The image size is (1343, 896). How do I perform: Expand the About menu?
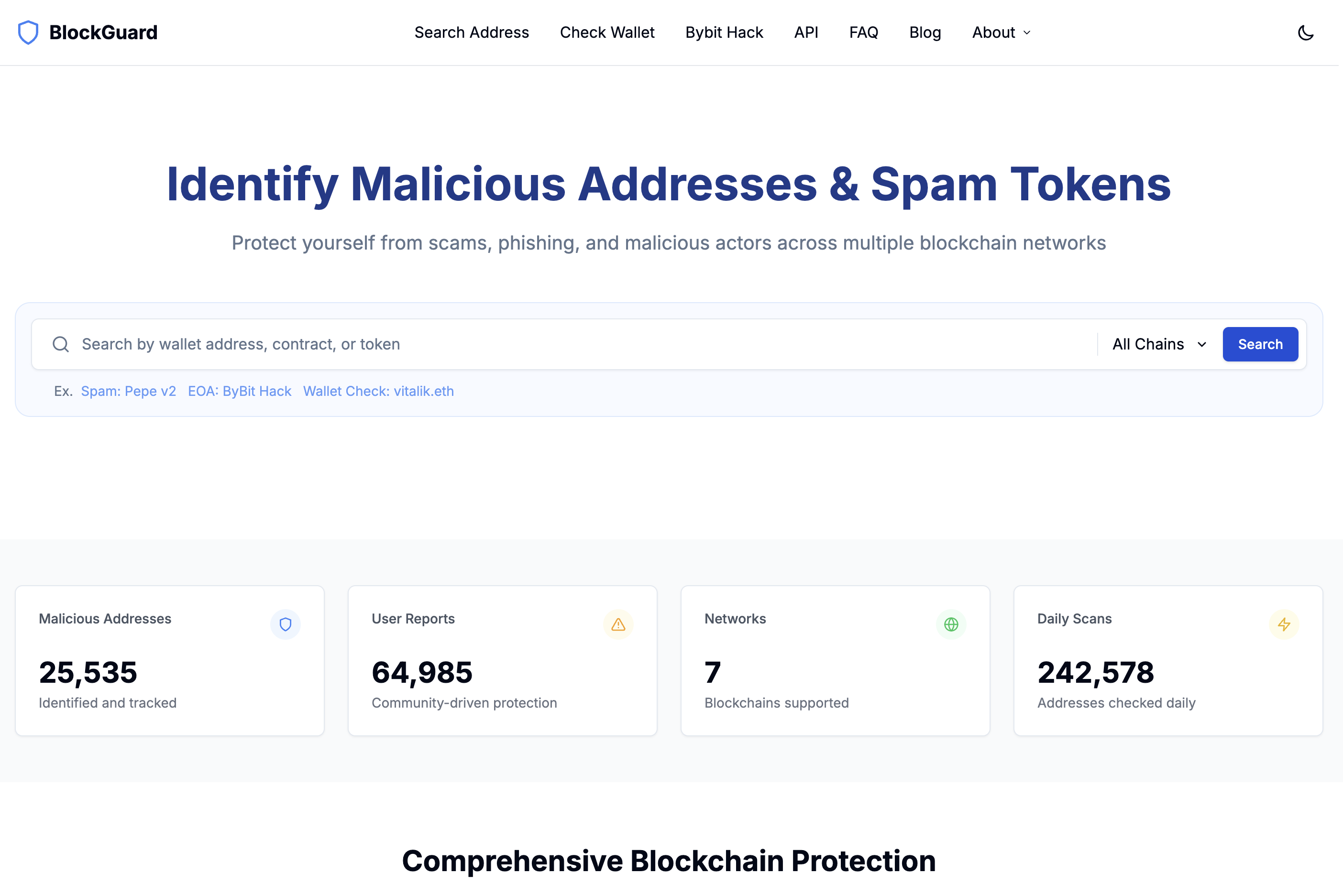1000,33
